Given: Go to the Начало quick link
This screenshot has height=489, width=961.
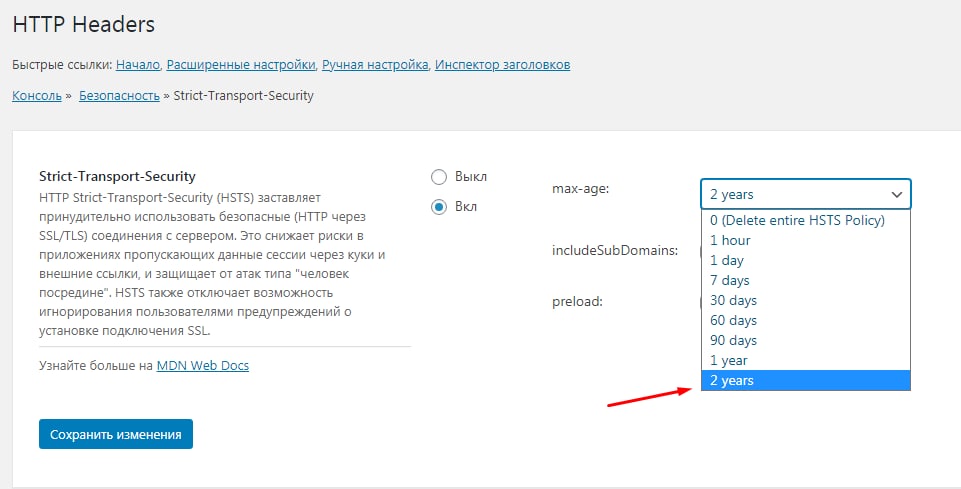Looking at the screenshot, I should (138, 65).
